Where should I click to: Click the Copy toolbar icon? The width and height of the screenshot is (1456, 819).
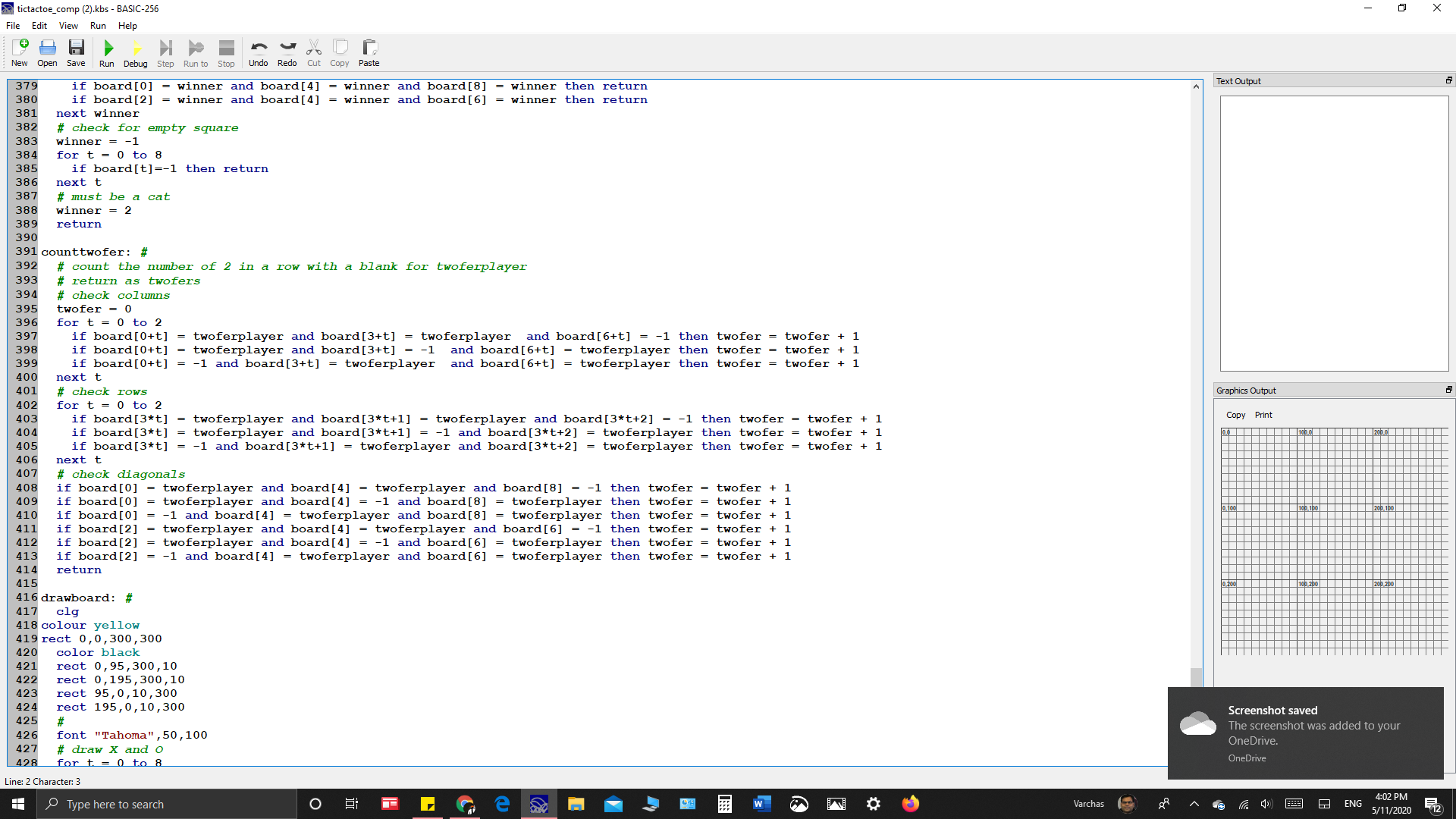pos(340,53)
